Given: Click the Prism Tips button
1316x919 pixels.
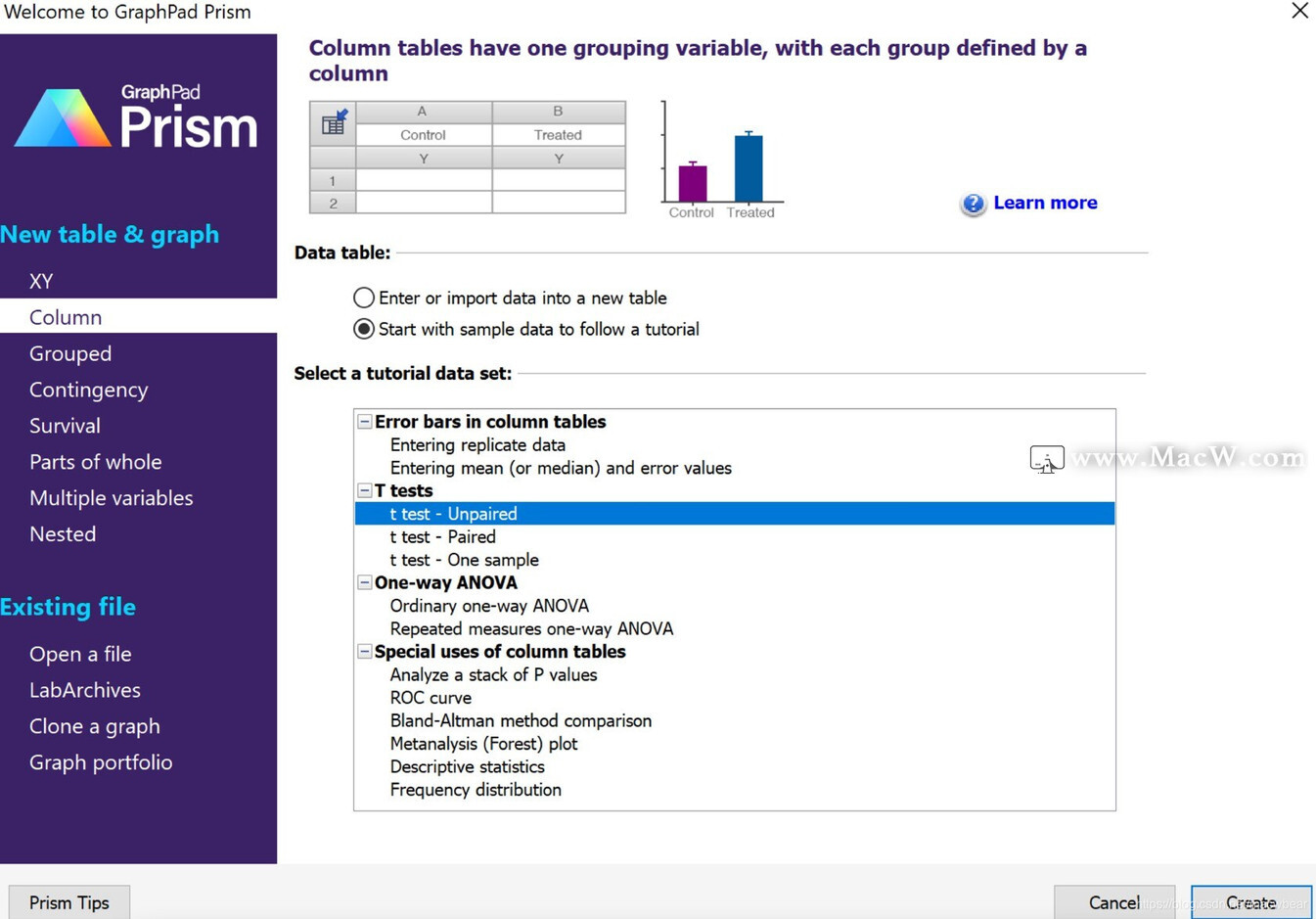Looking at the screenshot, I should pos(69,902).
